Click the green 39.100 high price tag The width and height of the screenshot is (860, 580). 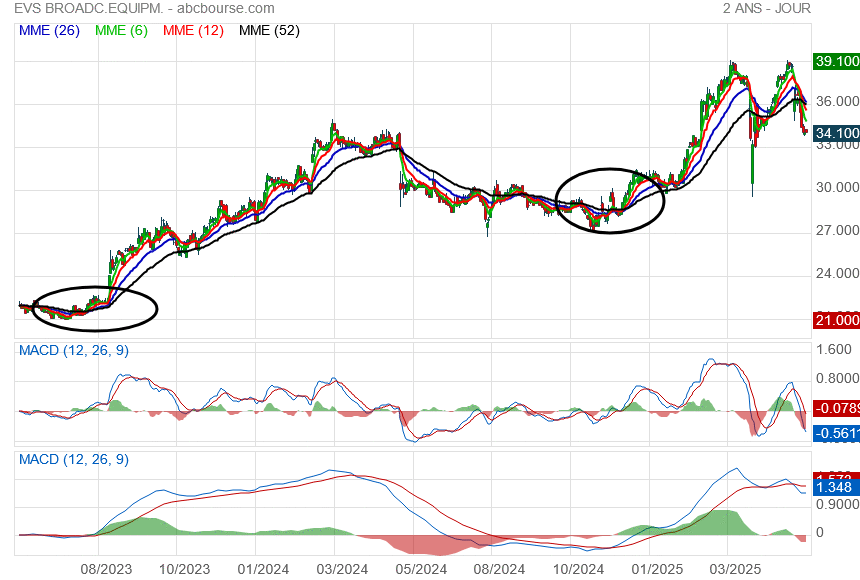pos(836,61)
